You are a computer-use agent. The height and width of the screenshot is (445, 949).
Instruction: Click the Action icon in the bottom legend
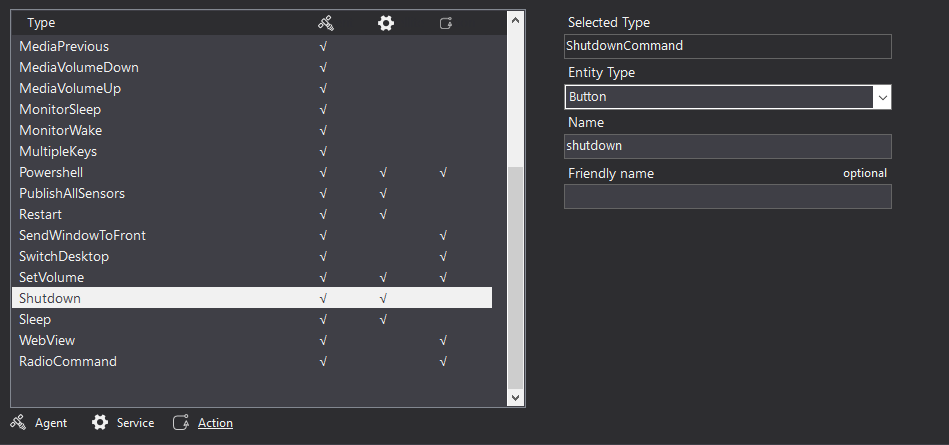tap(181, 423)
